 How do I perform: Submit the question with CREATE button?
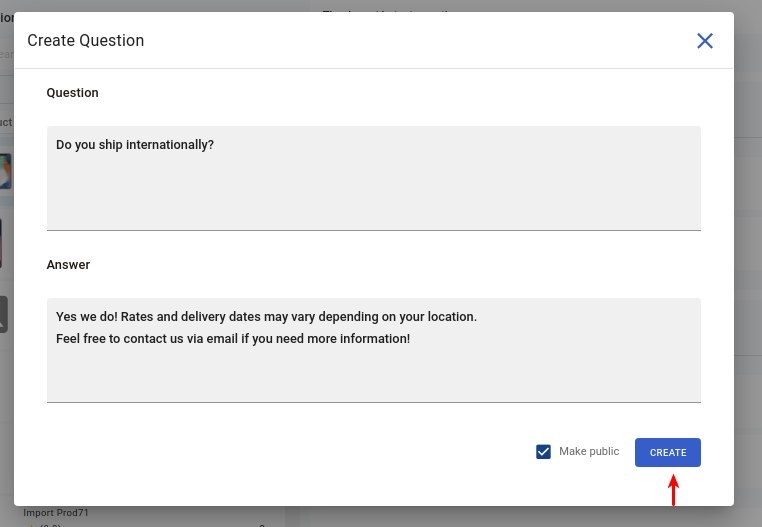tap(668, 453)
